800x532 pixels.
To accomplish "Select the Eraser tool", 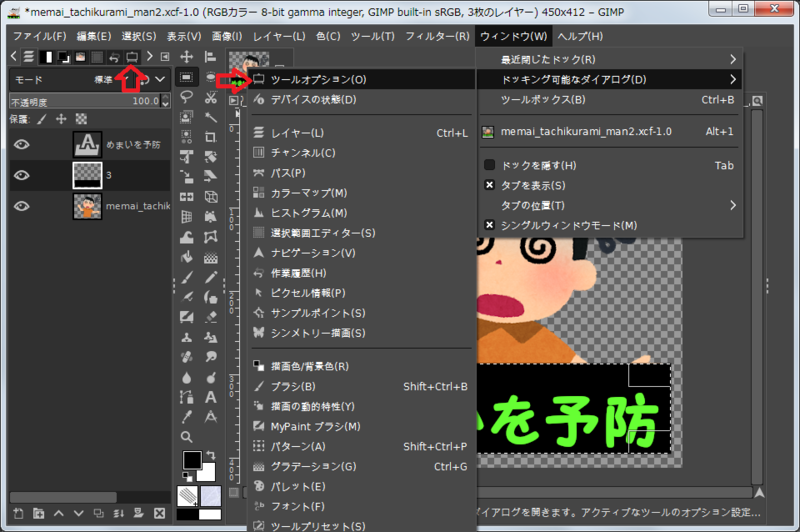I will coord(210,317).
